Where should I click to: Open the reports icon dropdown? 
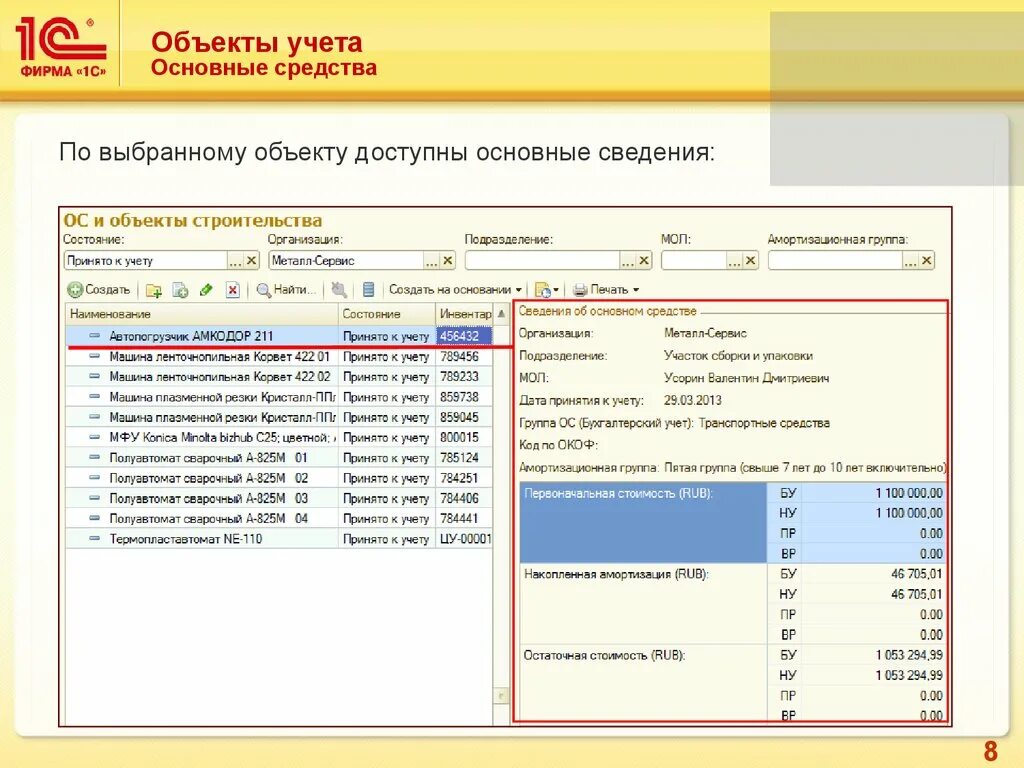click(x=547, y=290)
